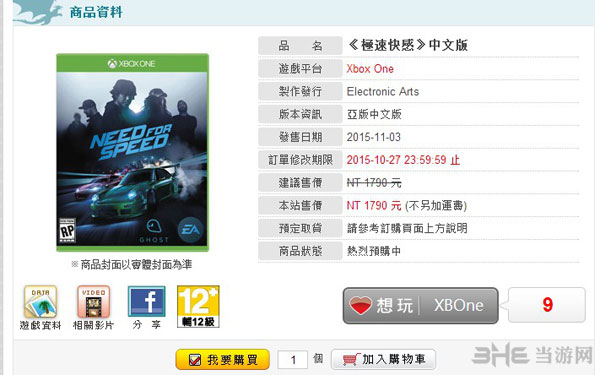
Task: Add item with 加入購物車 button
Action: tap(383, 359)
